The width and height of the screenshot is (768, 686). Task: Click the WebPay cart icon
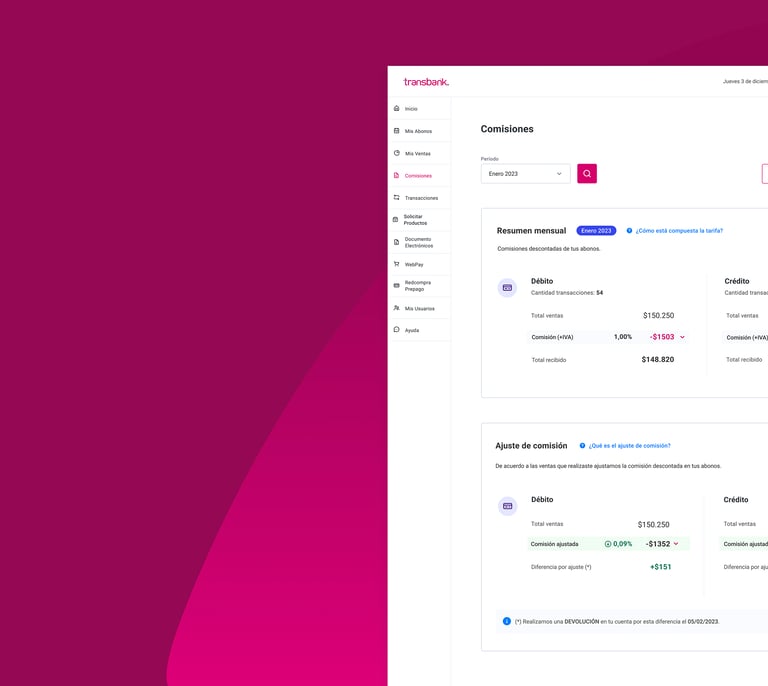coord(396,264)
